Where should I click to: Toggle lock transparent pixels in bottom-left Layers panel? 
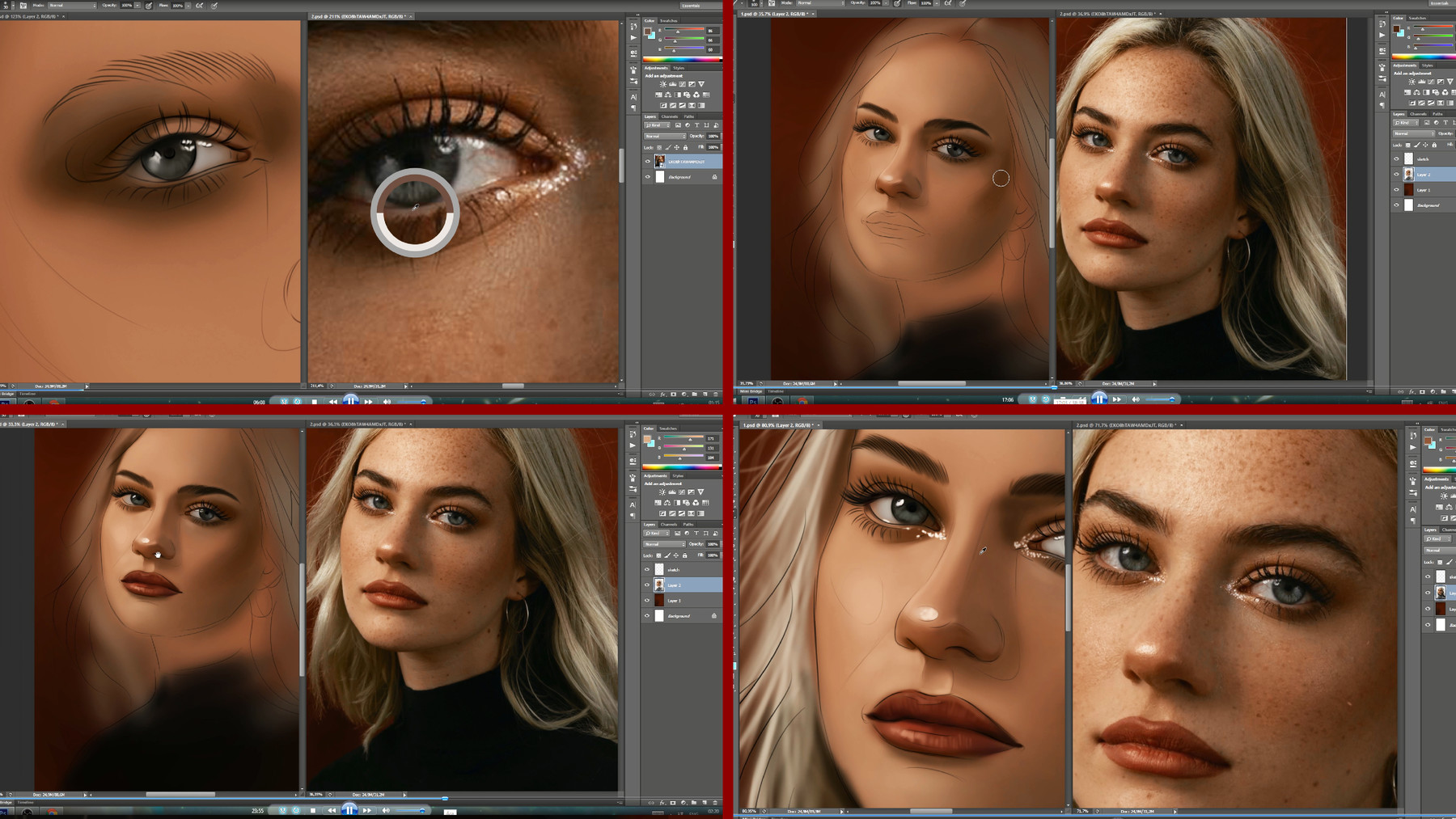[658, 555]
